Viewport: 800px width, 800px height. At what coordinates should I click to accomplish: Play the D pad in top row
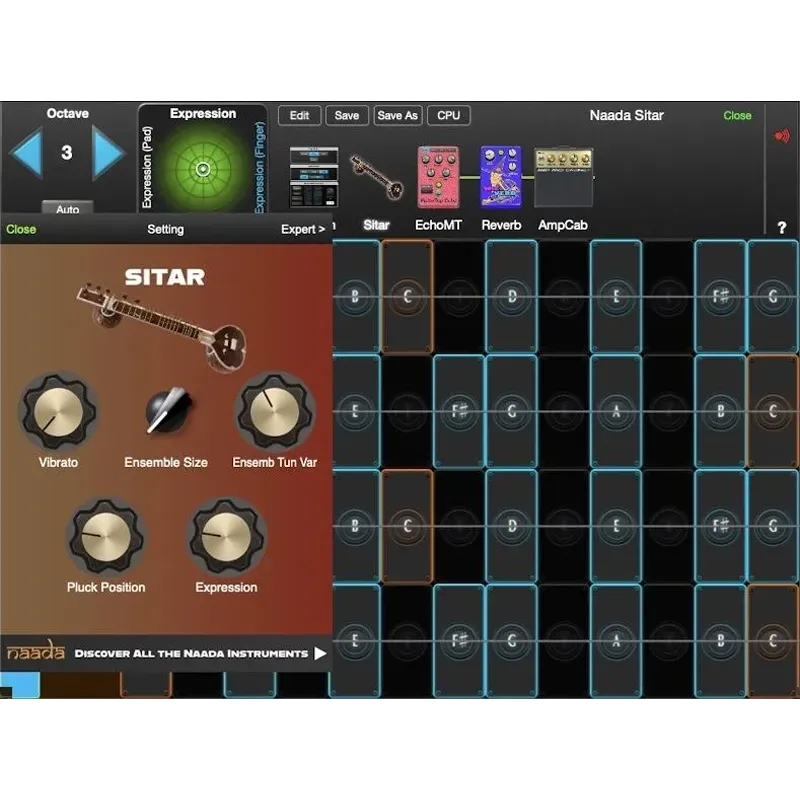coord(511,296)
